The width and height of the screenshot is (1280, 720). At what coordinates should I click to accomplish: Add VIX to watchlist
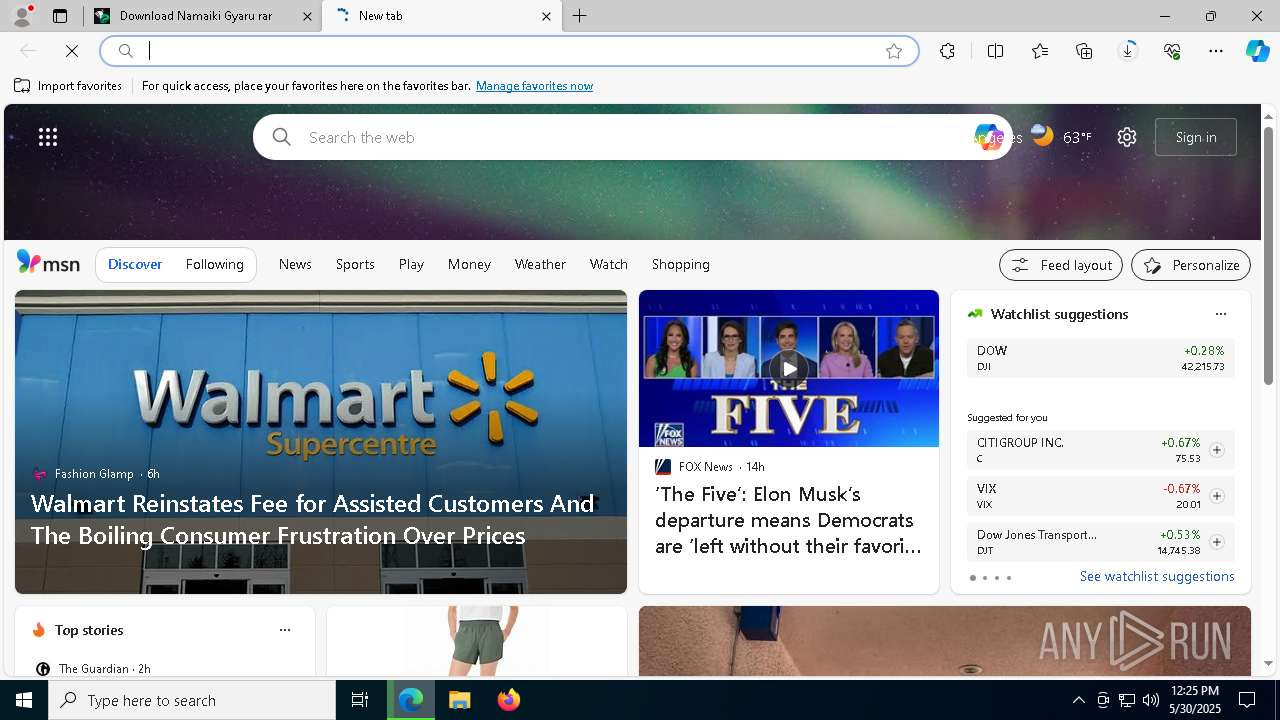tap(1216, 496)
